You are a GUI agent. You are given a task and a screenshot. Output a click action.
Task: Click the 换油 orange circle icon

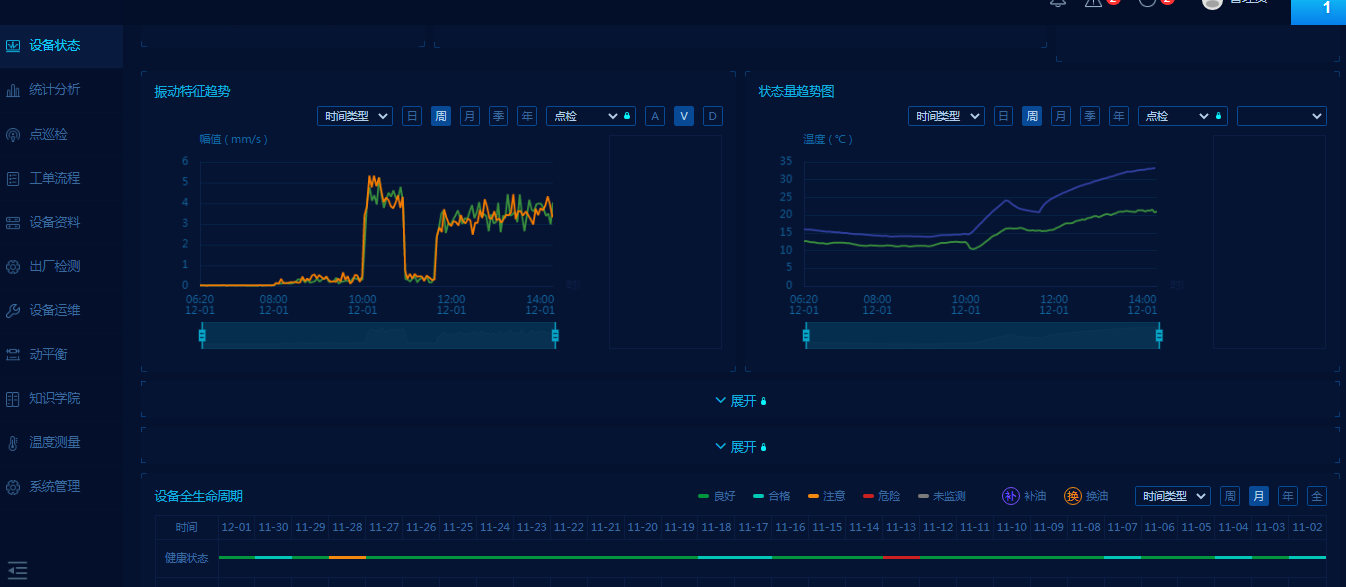tap(1073, 496)
